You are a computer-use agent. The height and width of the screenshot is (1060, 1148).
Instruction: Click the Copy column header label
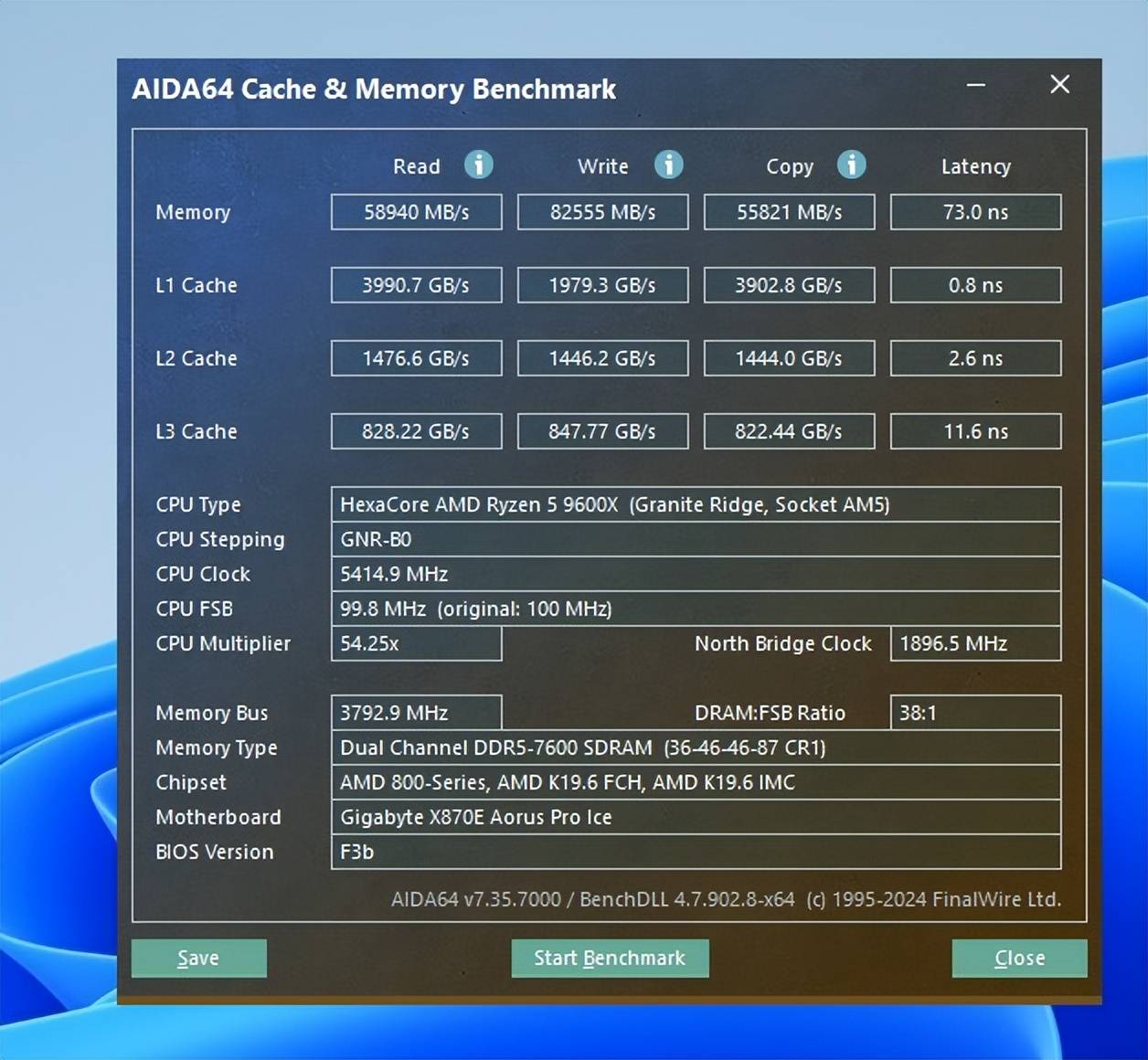[x=790, y=166]
